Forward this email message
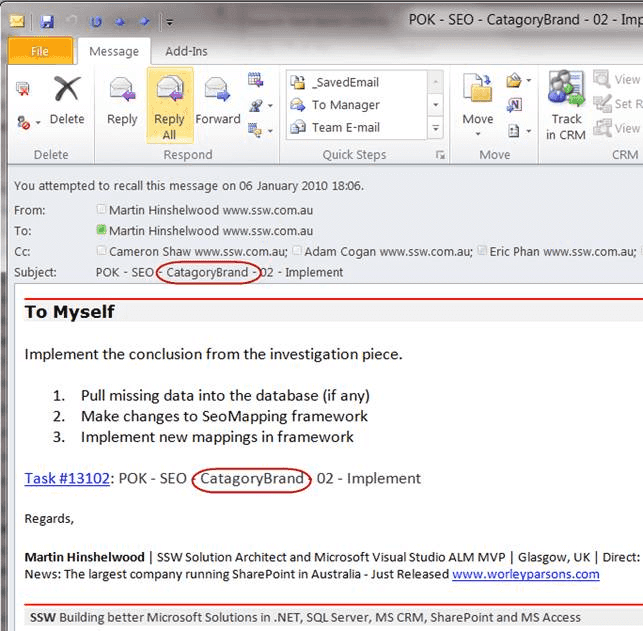This screenshot has width=643, height=631. (218, 100)
